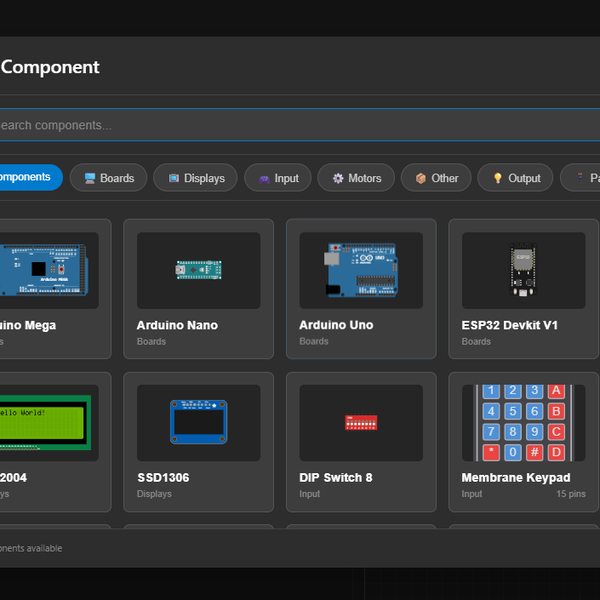Click Boards label under Arduino Nano
Viewport: 600px width, 600px height.
(x=151, y=341)
